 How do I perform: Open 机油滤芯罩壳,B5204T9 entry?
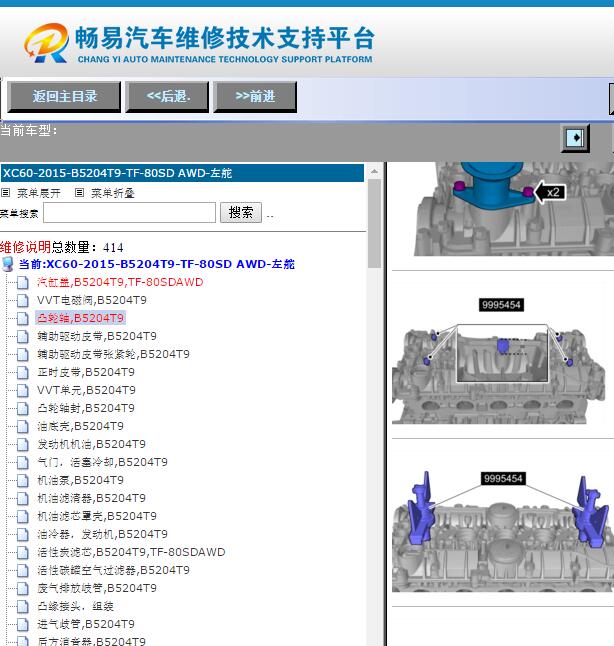coord(97,516)
